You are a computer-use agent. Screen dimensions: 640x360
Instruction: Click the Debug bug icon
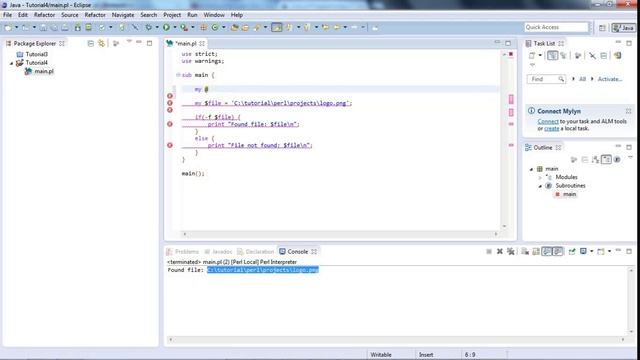[x=149, y=27]
